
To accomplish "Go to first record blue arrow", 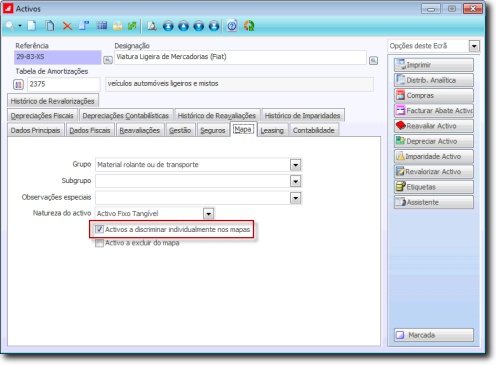I will click(x=168, y=26).
